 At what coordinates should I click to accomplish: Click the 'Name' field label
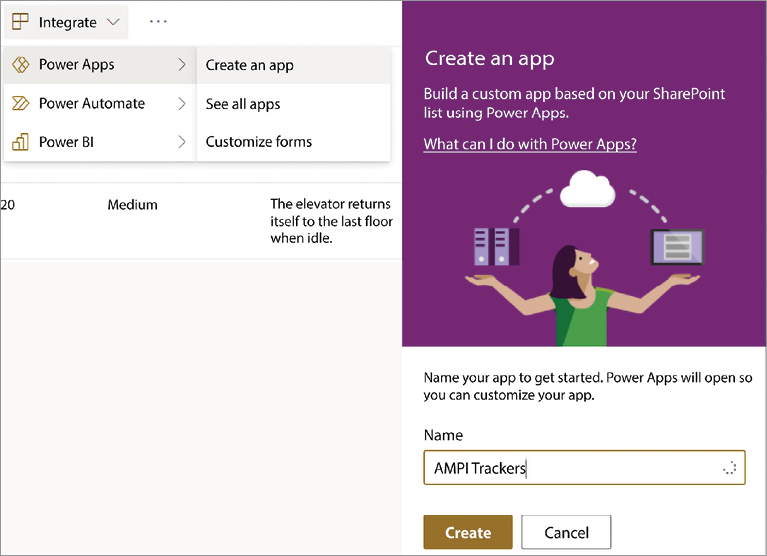443,435
